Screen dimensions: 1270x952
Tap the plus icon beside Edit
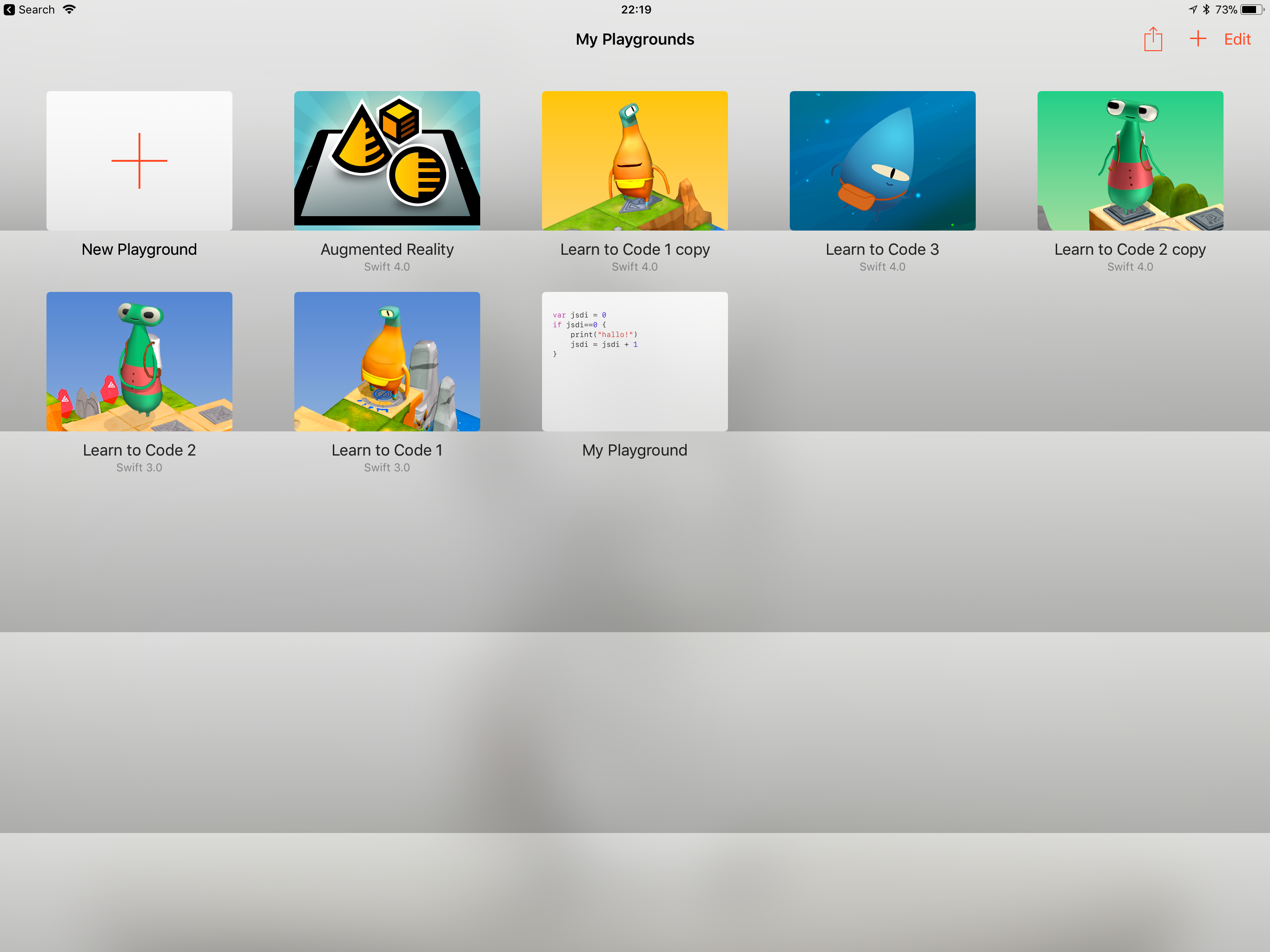click(x=1197, y=39)
